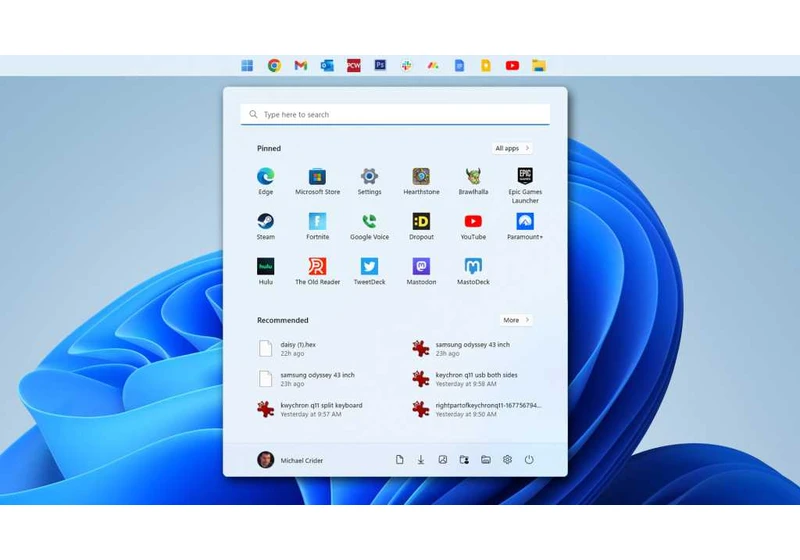Open File Explorer from the taskbar
Viewport: 800px width, 560px height.
(x=539, y=65)
